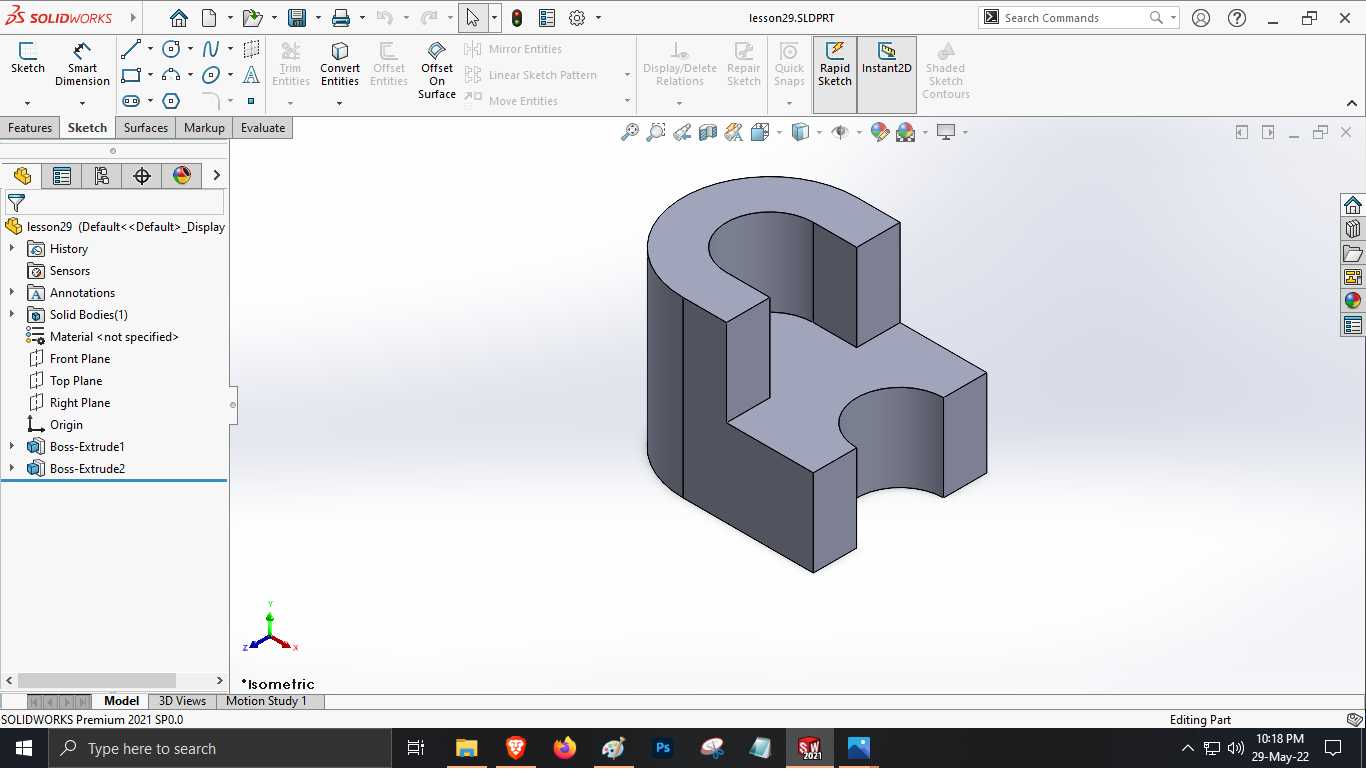Select the Line sketch tool
Viewport: 1366px width, 780px height.
point(131,49)
